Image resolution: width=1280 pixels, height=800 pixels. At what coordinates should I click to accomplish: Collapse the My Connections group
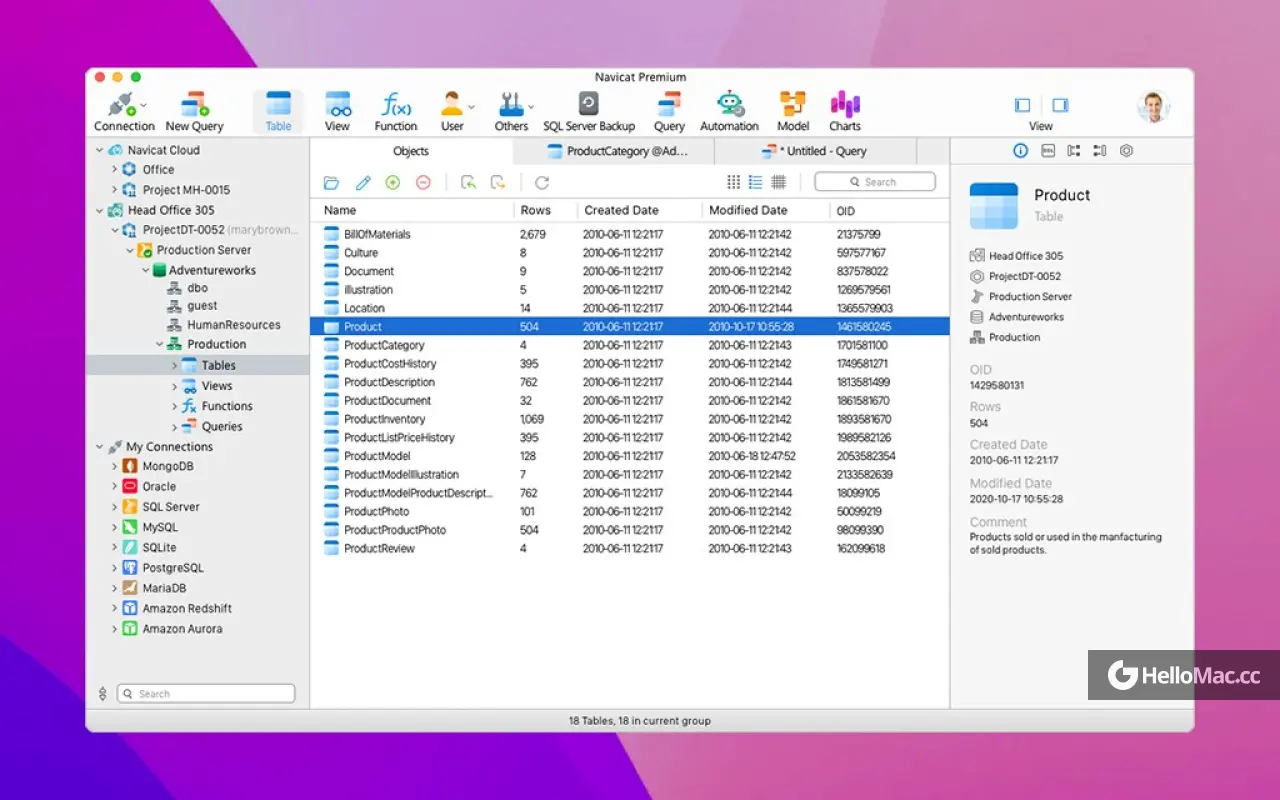100,447
